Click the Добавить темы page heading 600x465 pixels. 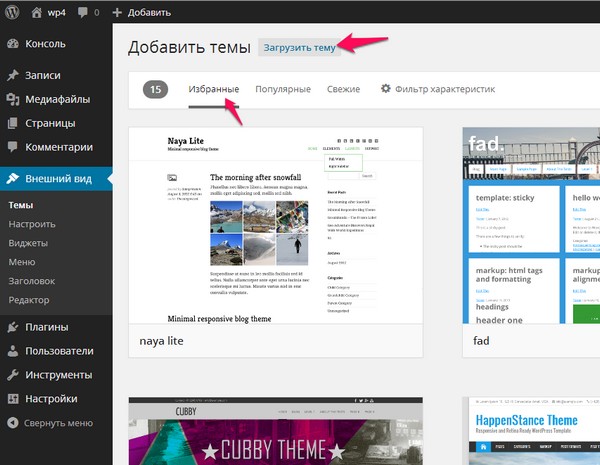tap(189, 48)
